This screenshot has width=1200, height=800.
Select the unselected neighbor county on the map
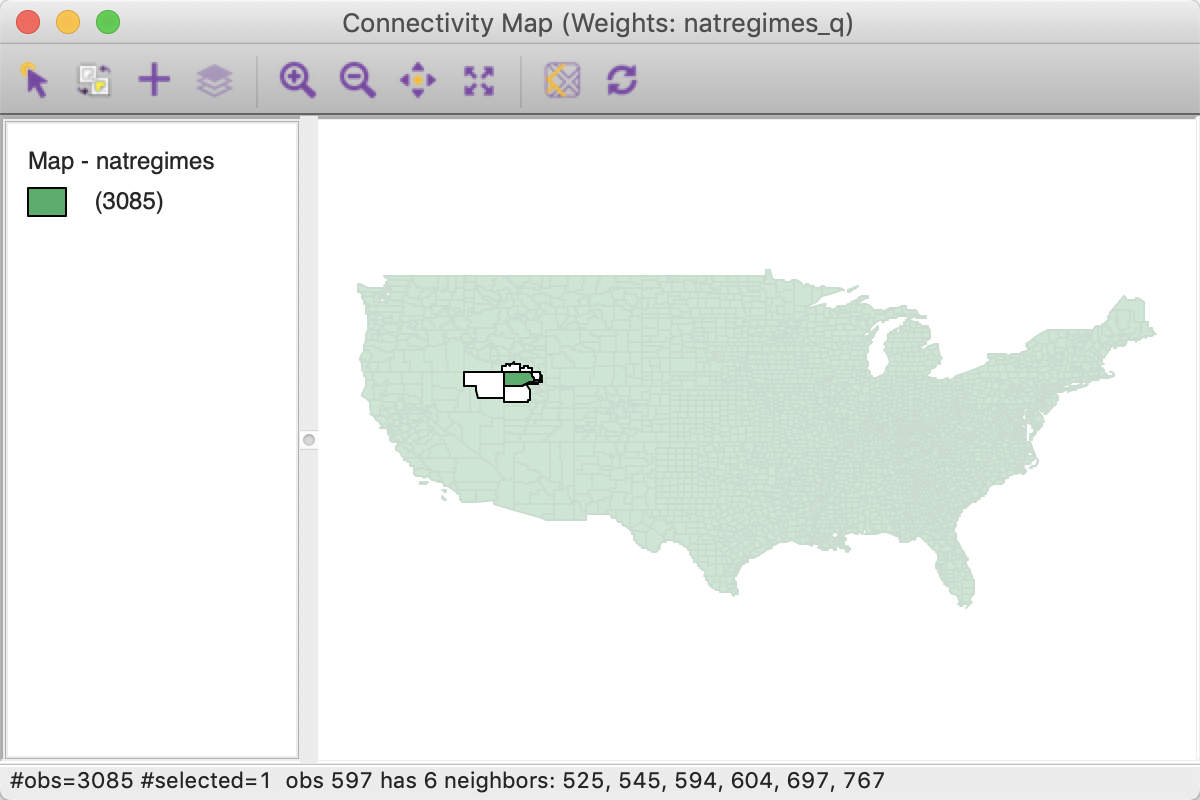487,383
